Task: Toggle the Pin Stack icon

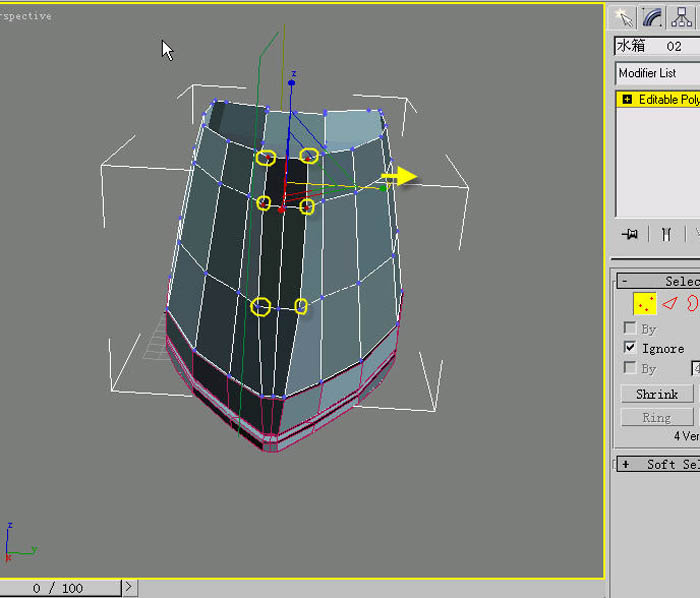Action: coord(630,234)
